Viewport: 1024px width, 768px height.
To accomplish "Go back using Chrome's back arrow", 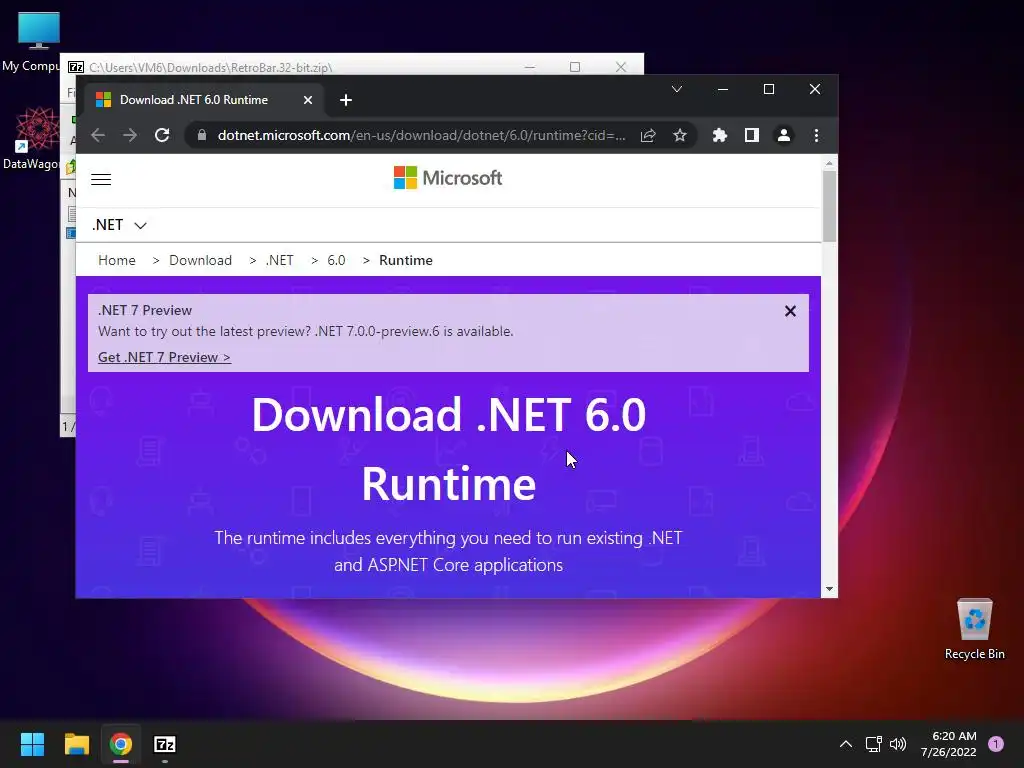I will click(98, 135).
